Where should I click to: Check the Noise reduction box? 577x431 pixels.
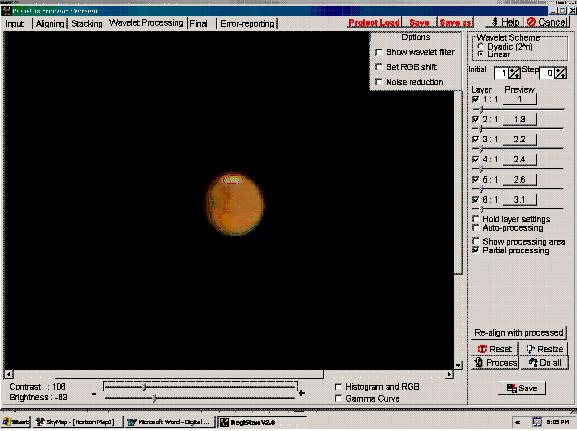[x=379, y=82]
